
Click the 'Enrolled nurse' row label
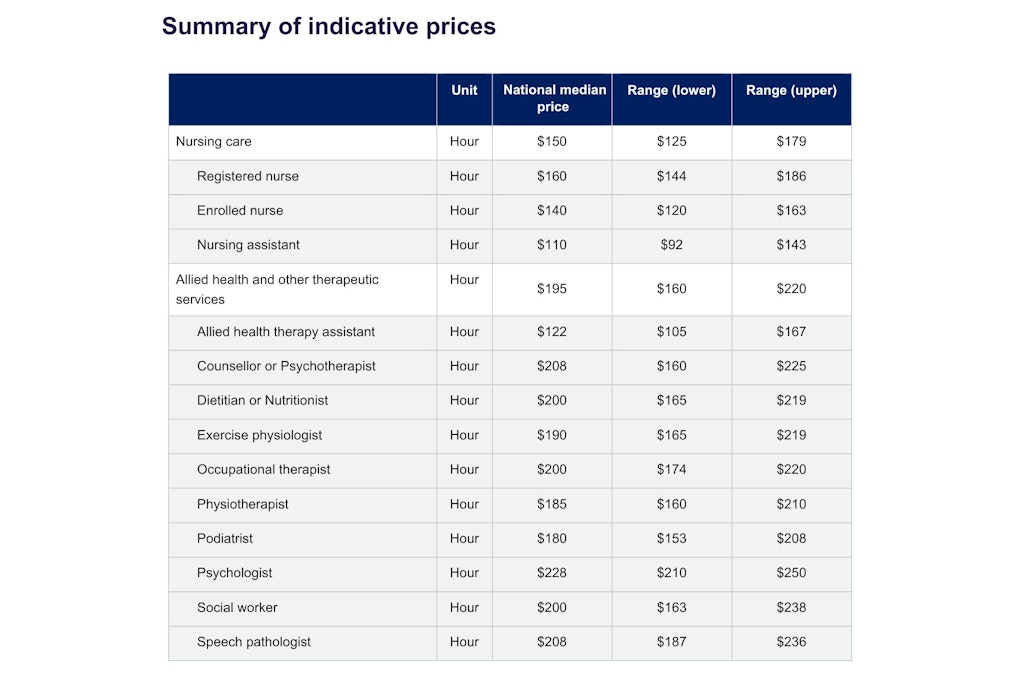240,211
